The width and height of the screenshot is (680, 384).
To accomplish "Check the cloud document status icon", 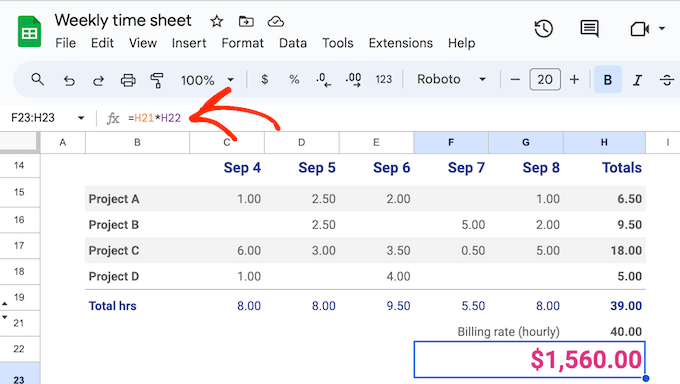I will (276, 21).
